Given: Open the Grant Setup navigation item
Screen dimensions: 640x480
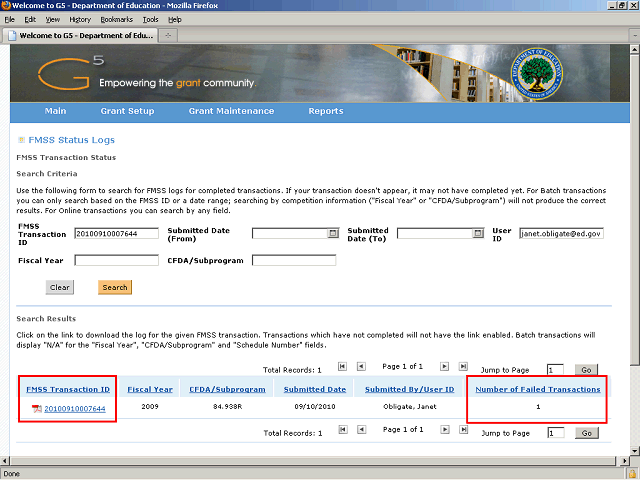Looking at the screenshot, I should (x=127, y=111).
